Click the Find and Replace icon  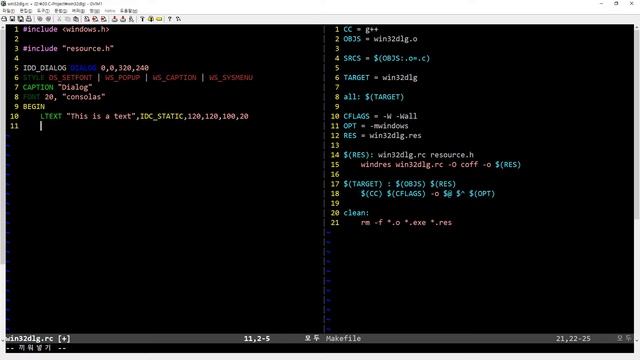(87, 19)
